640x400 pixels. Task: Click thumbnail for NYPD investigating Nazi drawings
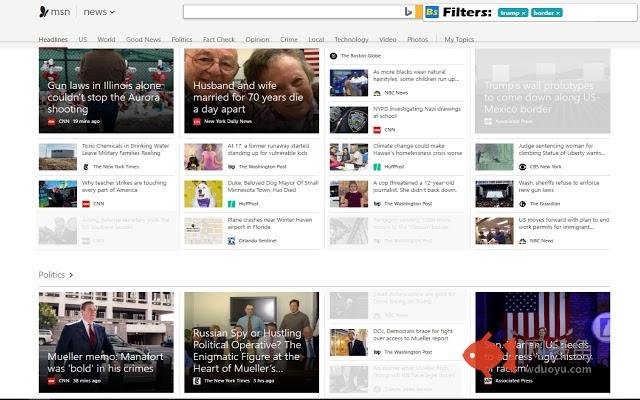349,120
